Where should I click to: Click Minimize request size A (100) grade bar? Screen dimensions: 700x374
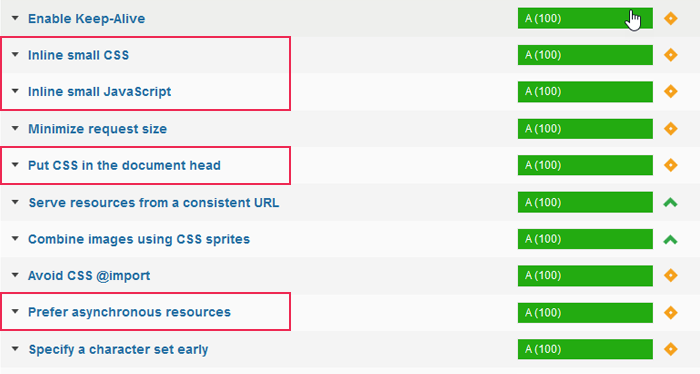tap(585, 129)
